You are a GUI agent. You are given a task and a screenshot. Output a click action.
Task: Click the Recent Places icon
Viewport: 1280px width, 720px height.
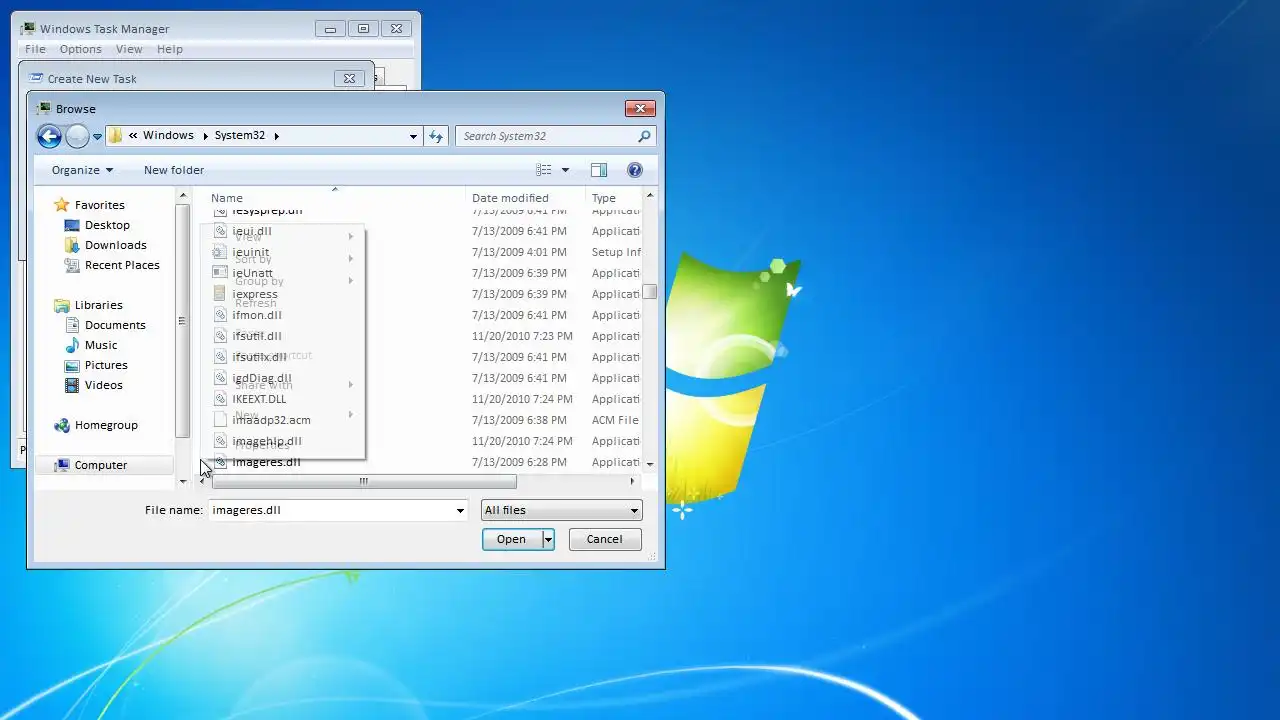tap(72, 265)
